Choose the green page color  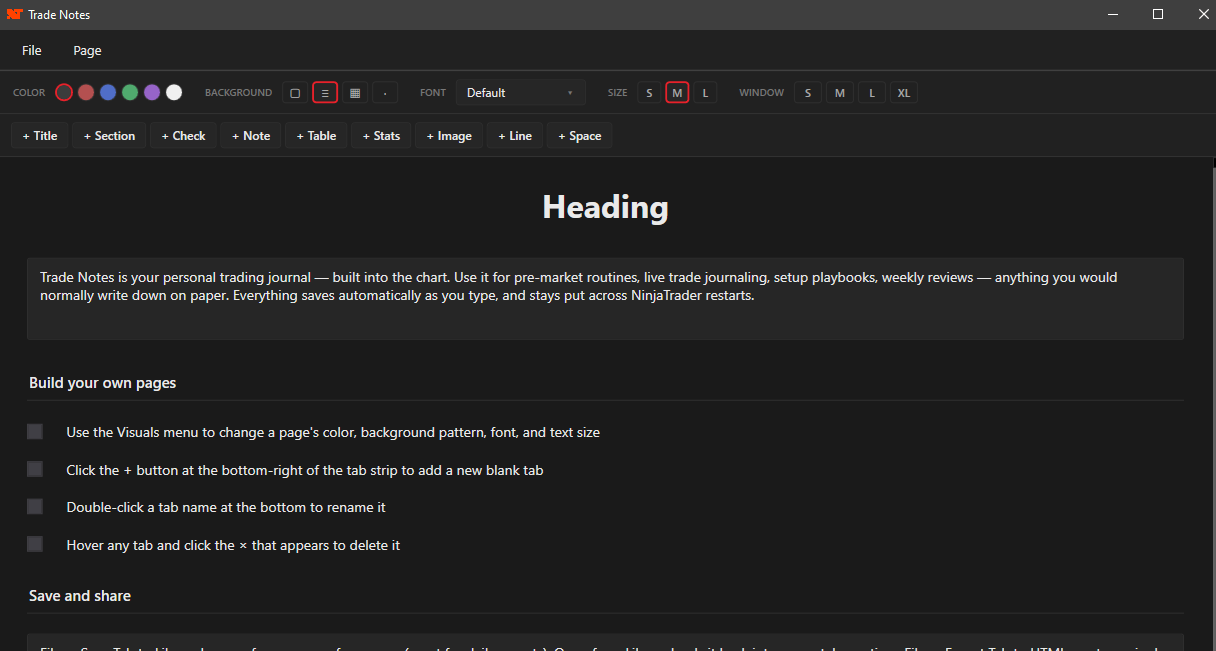(x=130, y=93)
